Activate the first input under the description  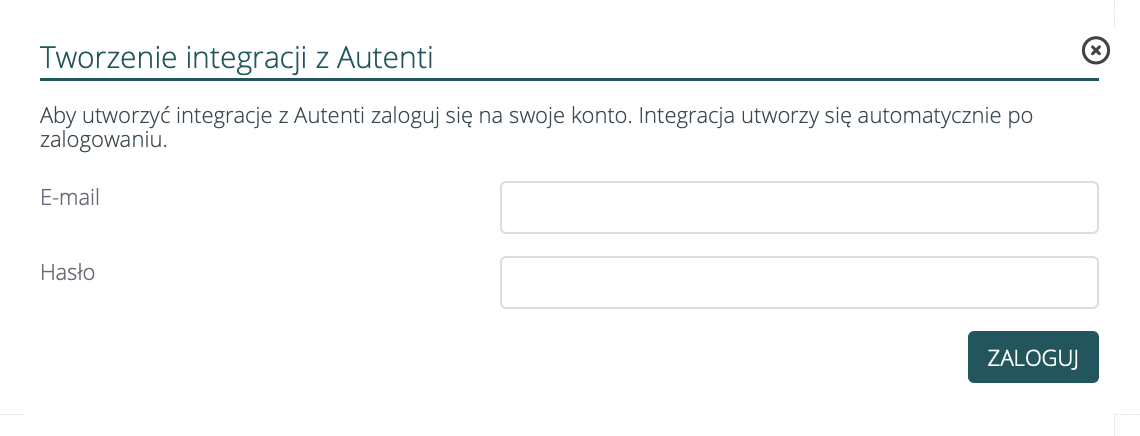tap(799, 207)
